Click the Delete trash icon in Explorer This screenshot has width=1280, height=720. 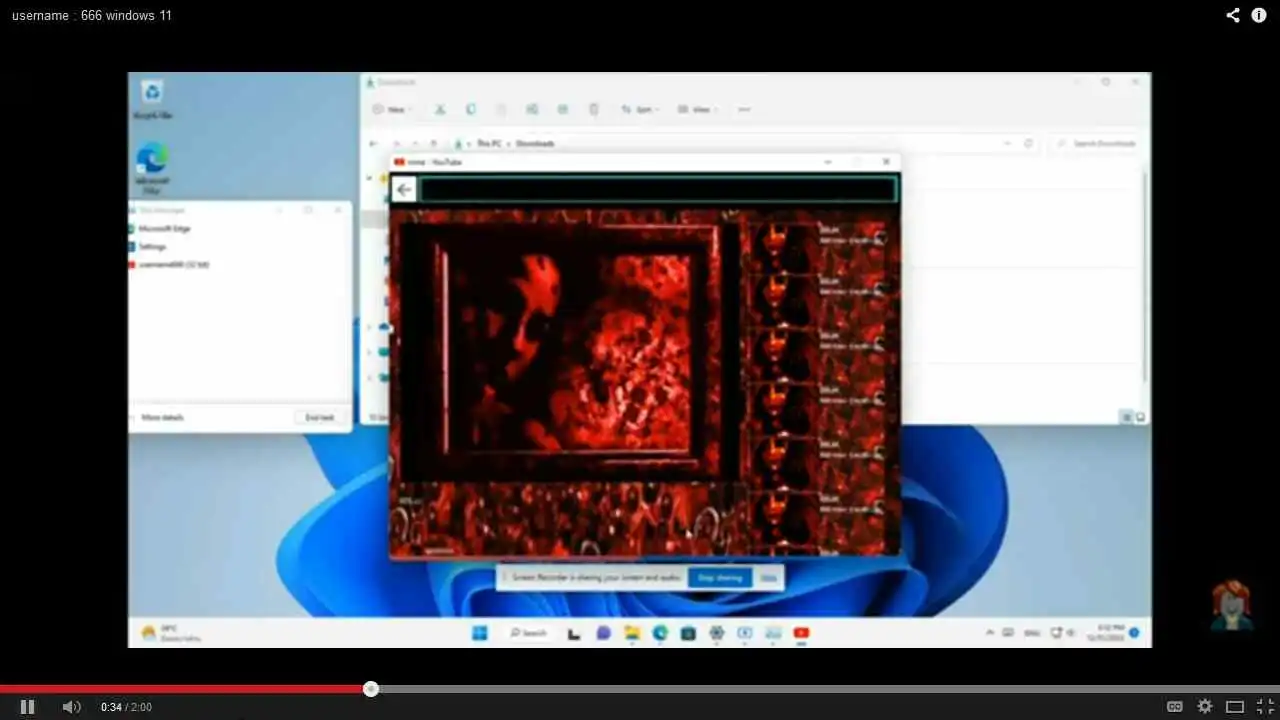click(x=594, y=109)
